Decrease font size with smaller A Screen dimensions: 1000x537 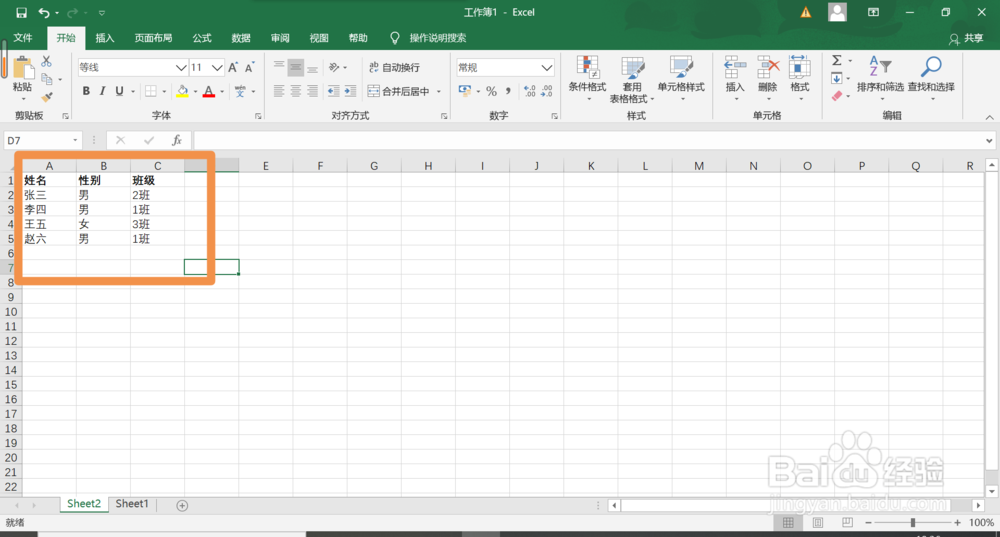[x=249, y=68]
